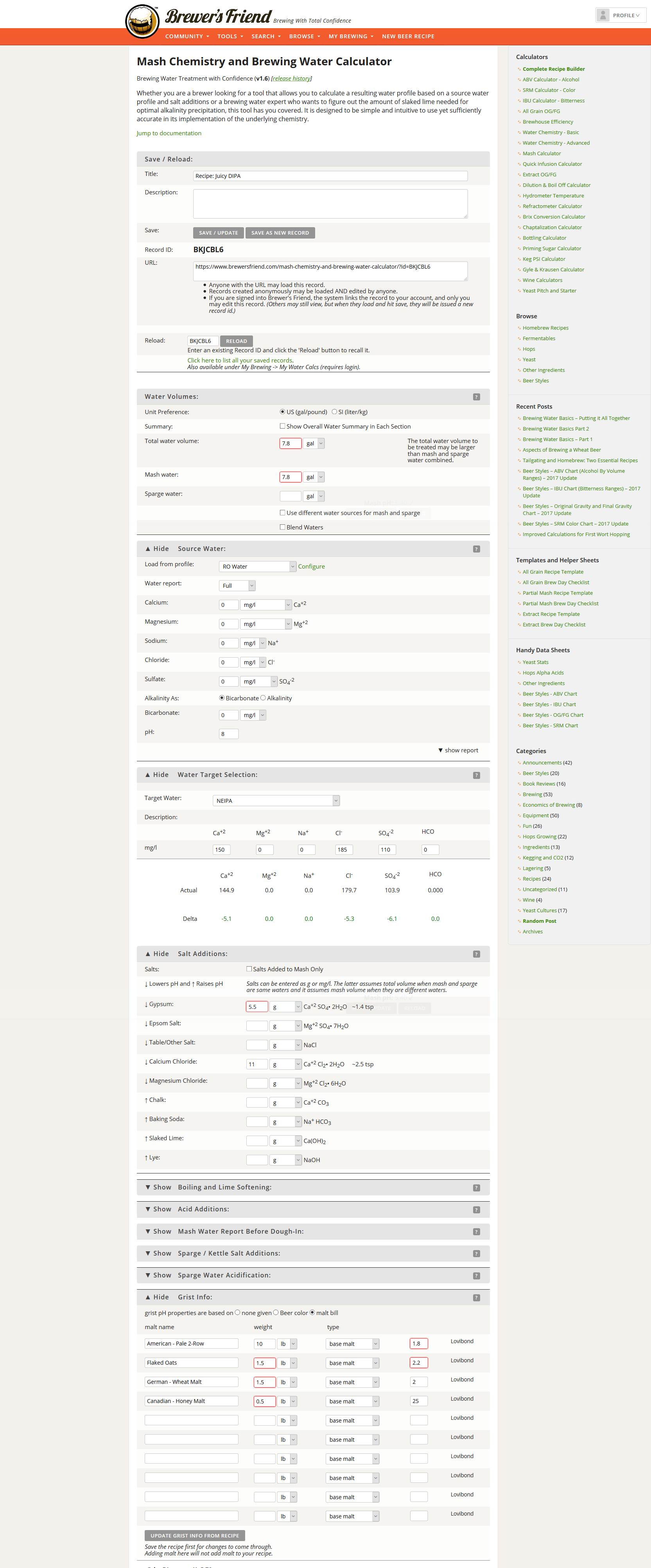Open Water Chemistry - Advanced sidebar link

(556, 143)
